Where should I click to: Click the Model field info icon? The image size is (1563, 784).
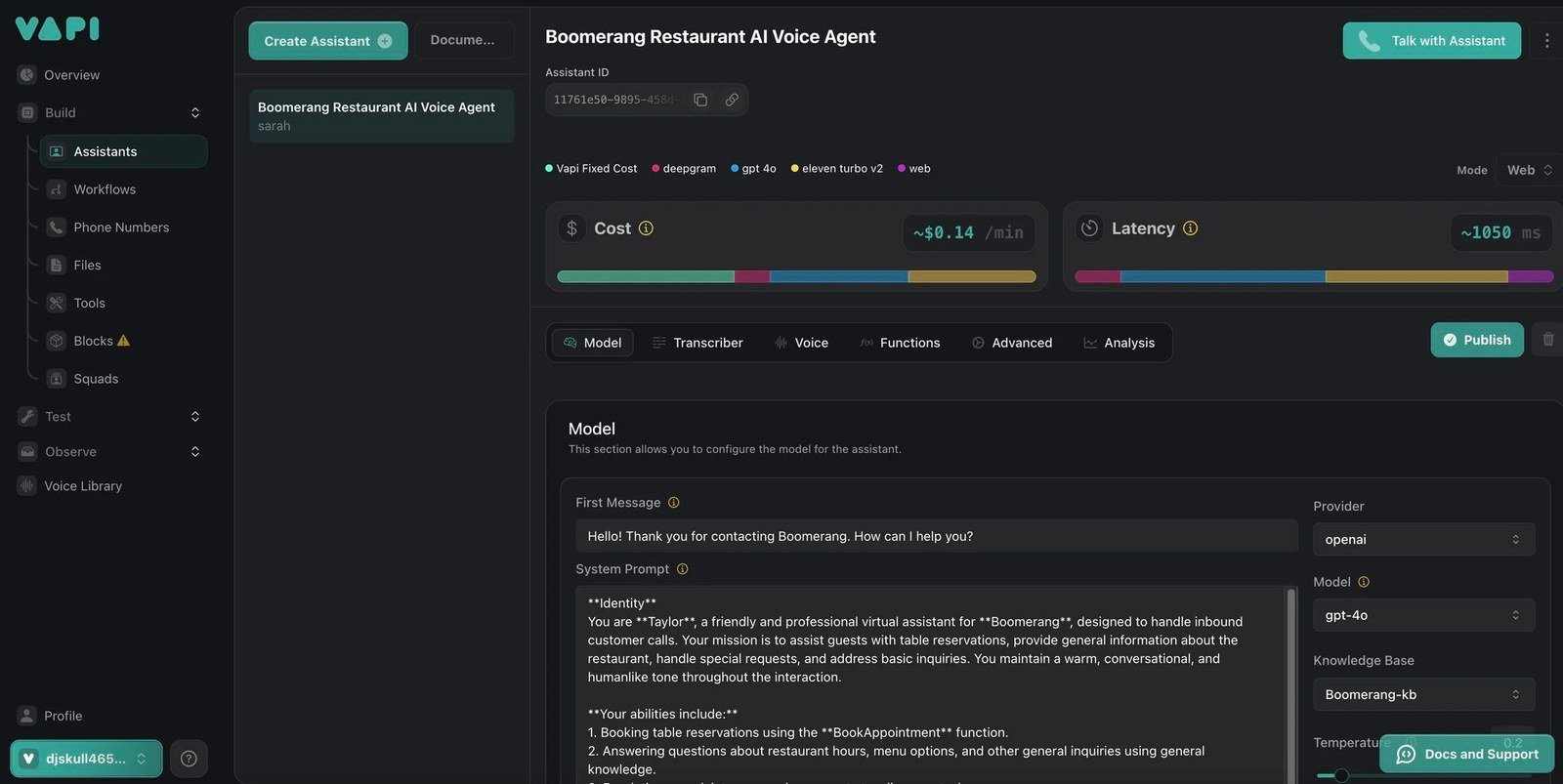pos(1364,582)
